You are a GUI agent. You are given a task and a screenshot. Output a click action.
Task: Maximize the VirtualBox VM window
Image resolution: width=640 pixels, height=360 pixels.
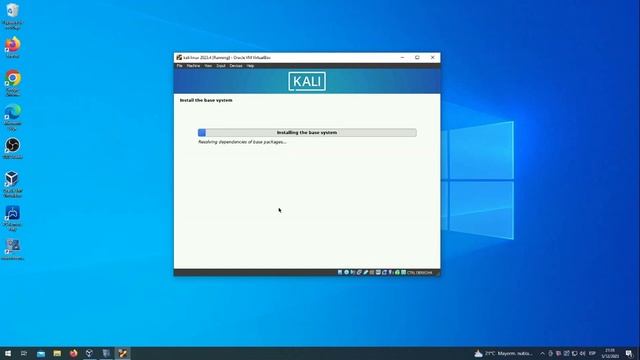coord(417,58)
